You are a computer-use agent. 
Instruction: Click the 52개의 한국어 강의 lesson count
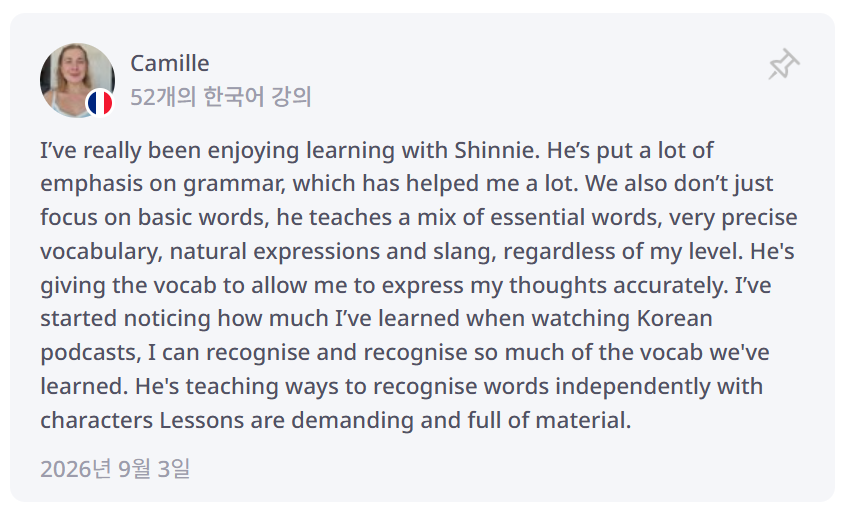221,97
